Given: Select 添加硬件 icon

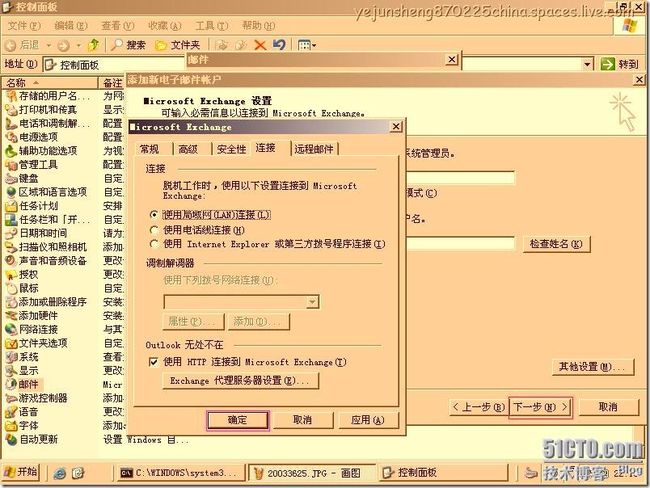Looking at the screenshot, I should pyautogui.click(x=11, y=316).
